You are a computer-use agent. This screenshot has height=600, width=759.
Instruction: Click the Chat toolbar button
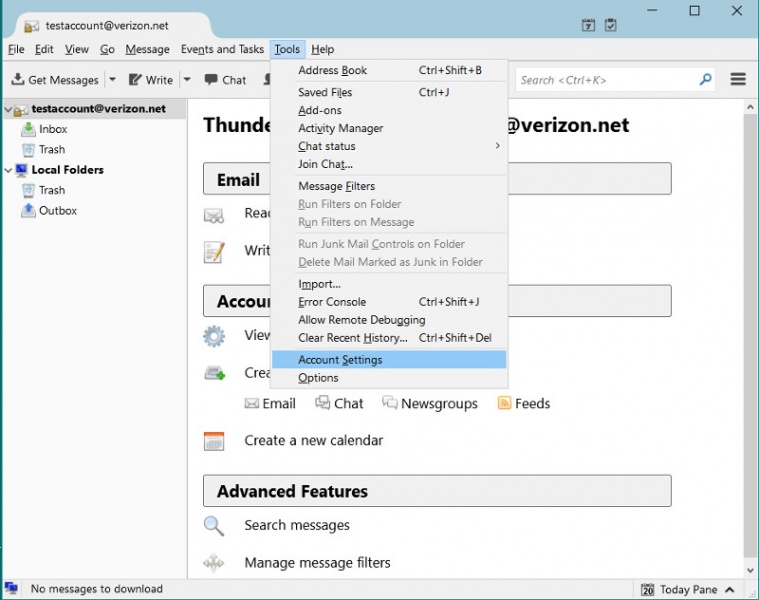pyautogui.click(x=226, y=80)
